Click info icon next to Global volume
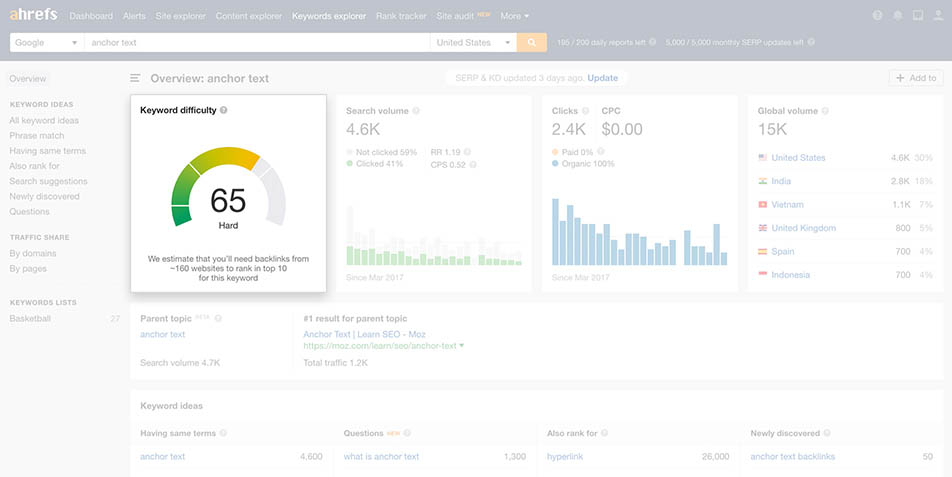 point(825,111)
